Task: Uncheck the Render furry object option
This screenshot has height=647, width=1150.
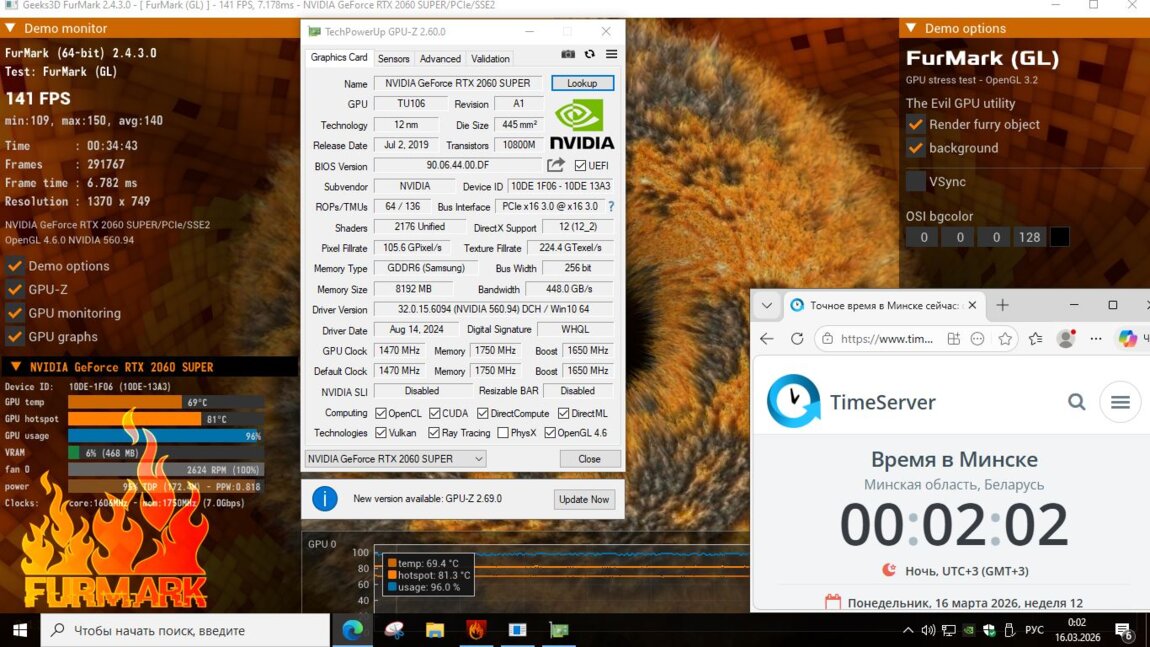Action: point(915,124)
